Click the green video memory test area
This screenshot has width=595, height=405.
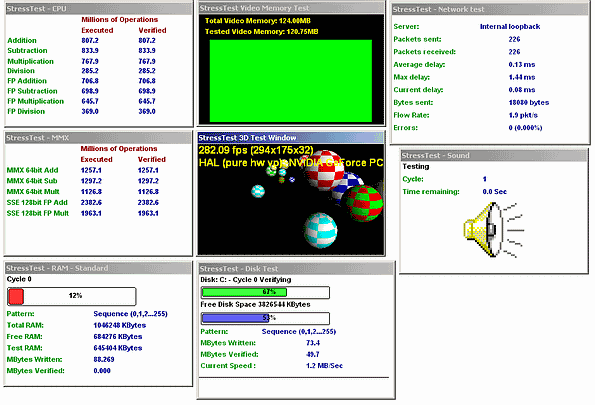(291, 81)
